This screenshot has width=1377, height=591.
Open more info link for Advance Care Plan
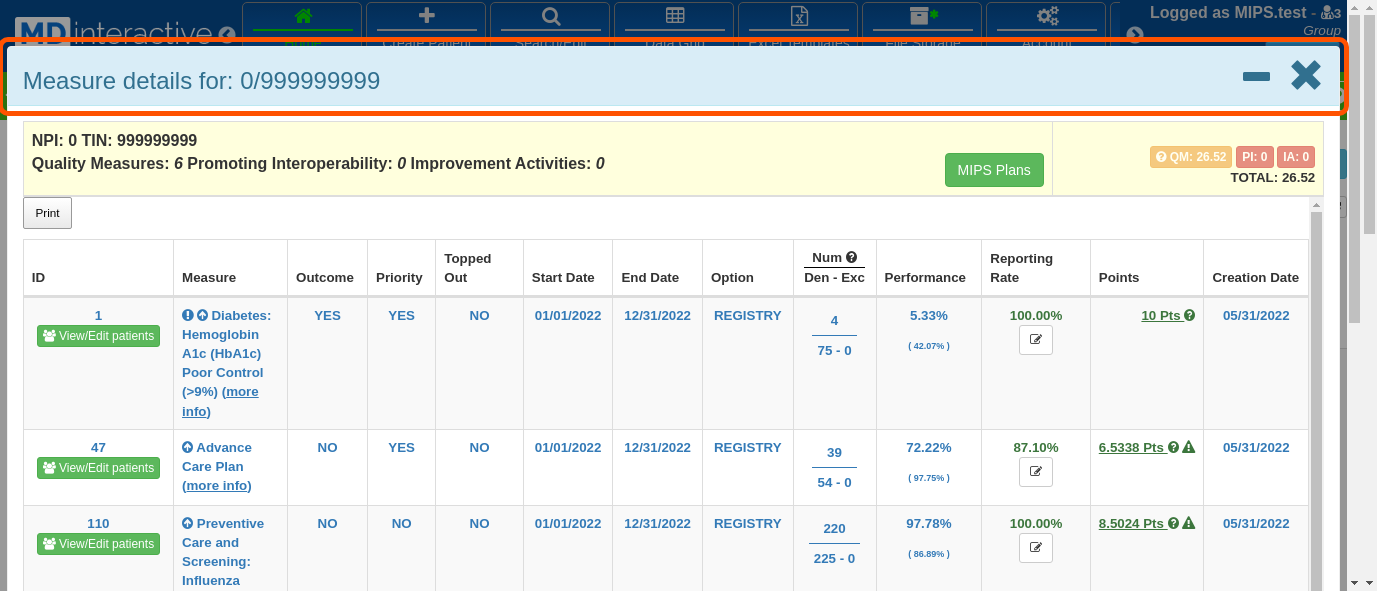(217, 486)
